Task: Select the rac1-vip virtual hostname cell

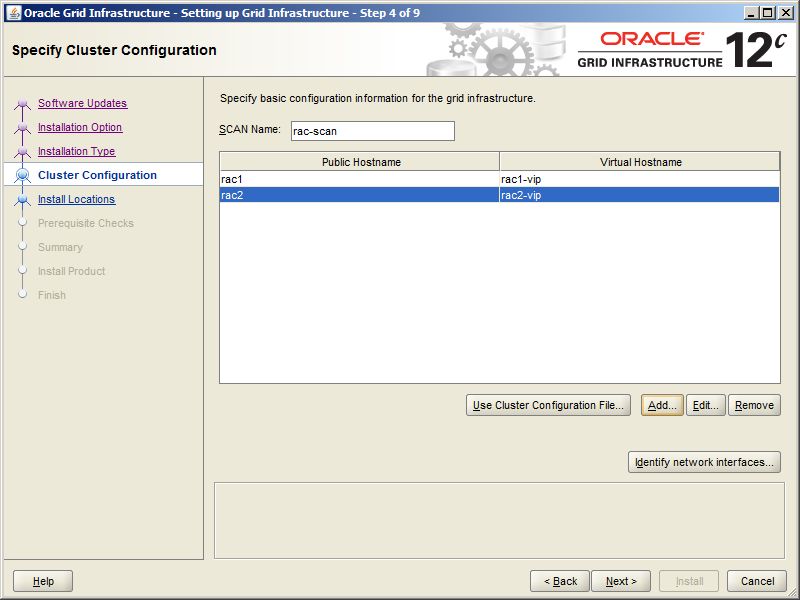Action: [x=640, y=179]
